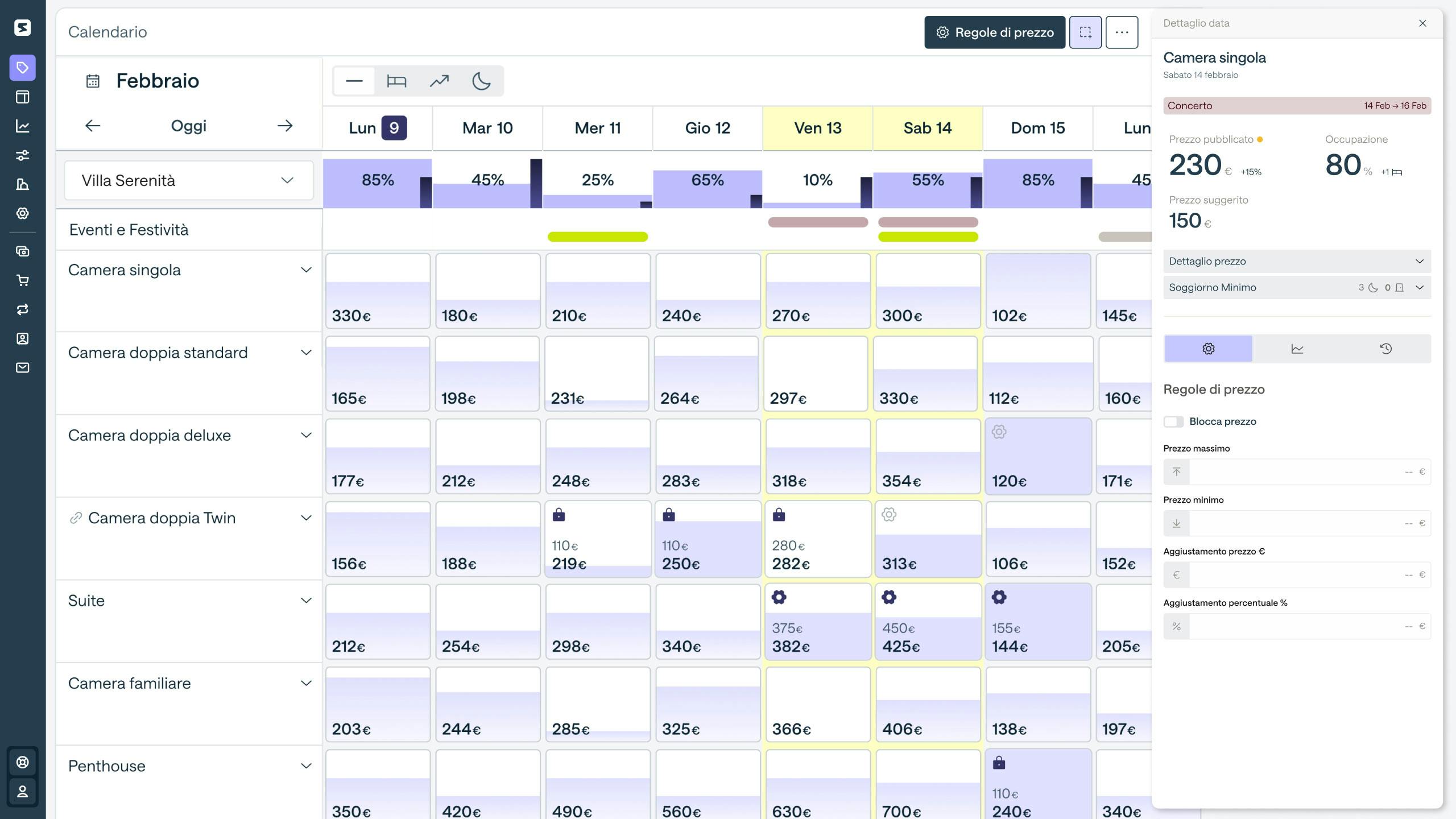This screenshot has height=819, width=1456.
Task: Click lock icon in Penthouse Dom 15 cell
Action: [999, 763]
